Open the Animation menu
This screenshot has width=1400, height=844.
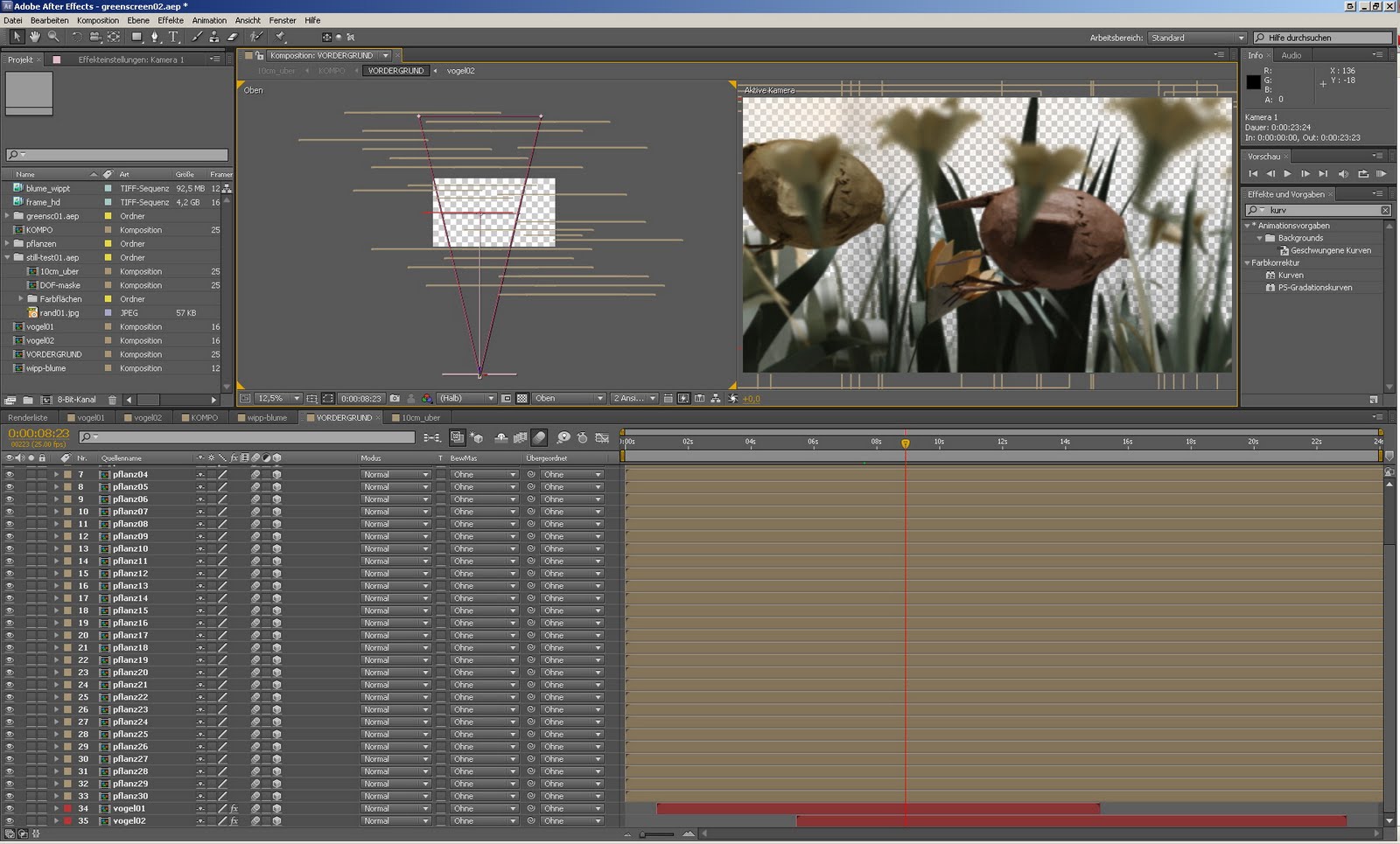pyautogui.click(x=209, y=20)
